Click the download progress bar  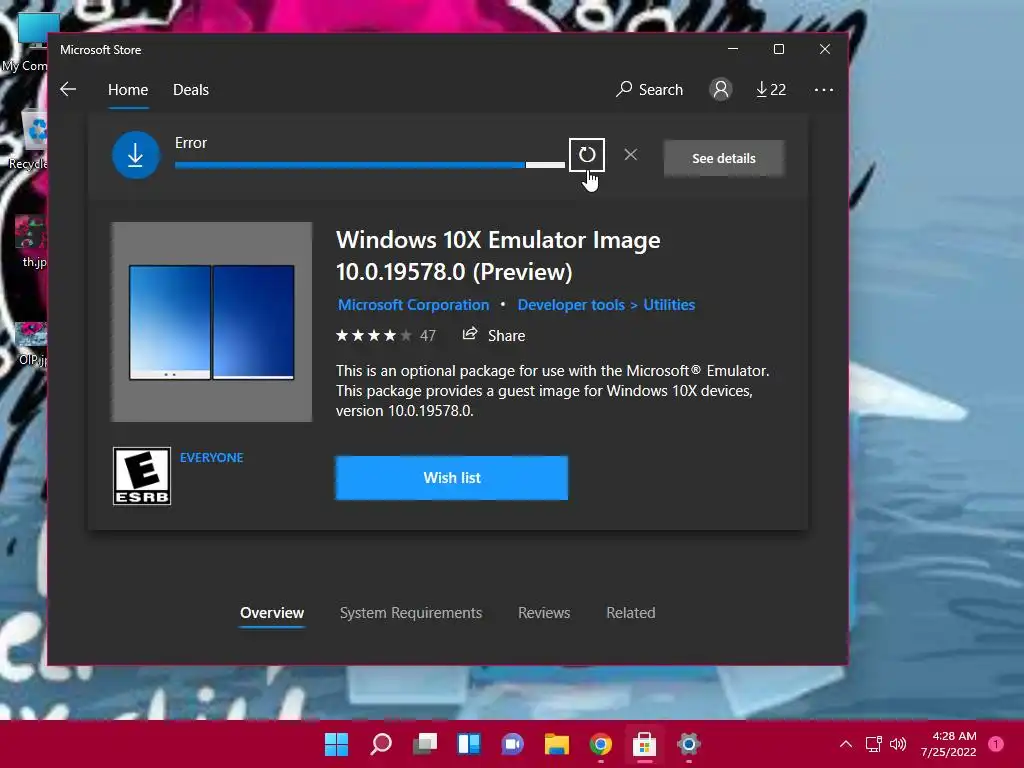pos(370,165)
